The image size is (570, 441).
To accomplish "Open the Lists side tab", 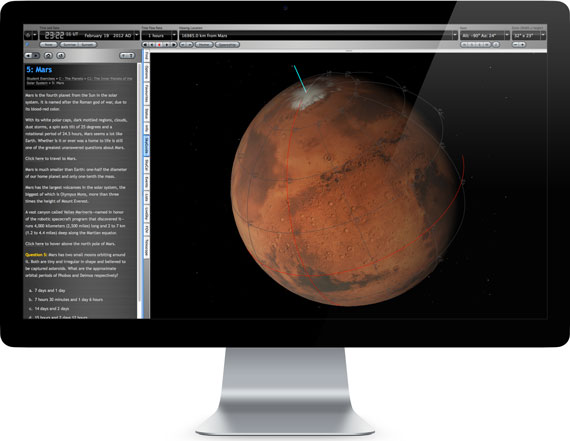I will click(x=146, y=197).
